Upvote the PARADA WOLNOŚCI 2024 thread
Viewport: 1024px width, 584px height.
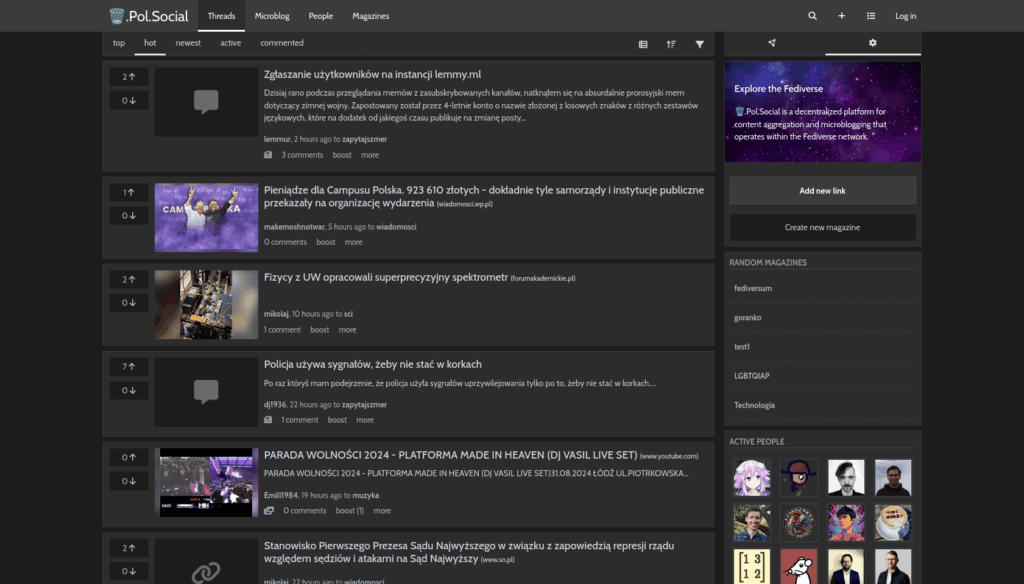[129, 457]
